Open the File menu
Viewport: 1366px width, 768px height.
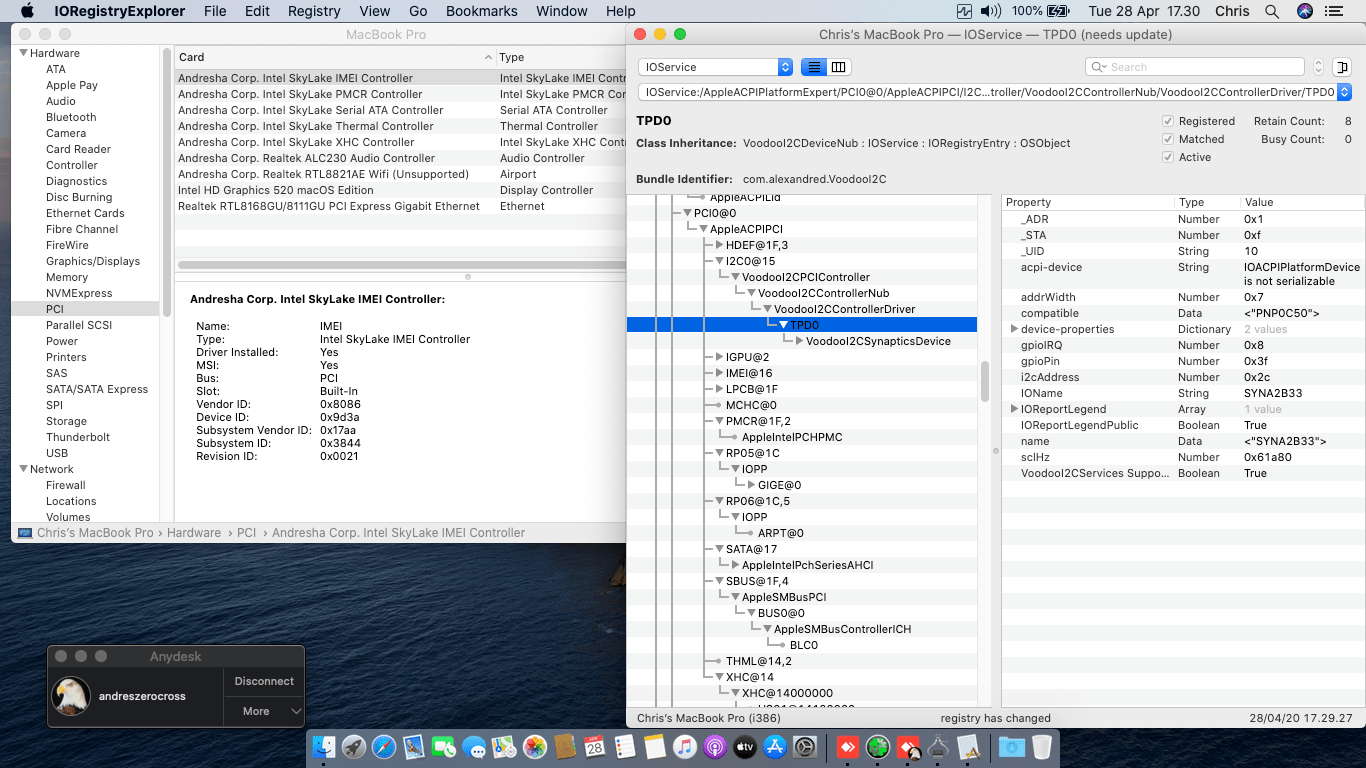pos(215,11)
